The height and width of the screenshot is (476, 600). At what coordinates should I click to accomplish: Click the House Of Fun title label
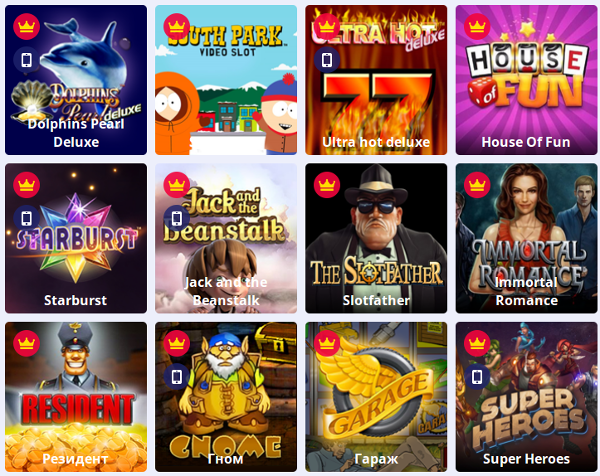pyautogui.click(x=526, y=142)
